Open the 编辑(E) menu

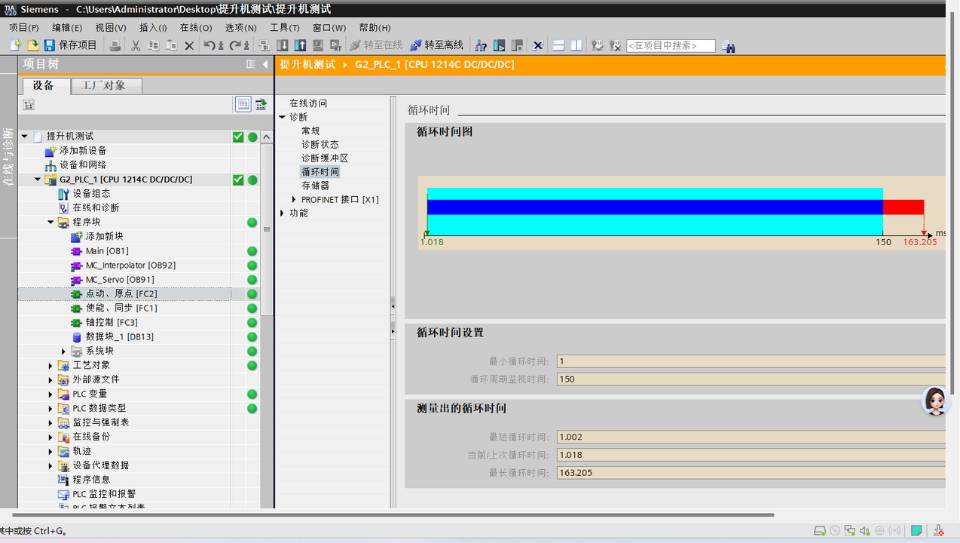coord(67,28)
